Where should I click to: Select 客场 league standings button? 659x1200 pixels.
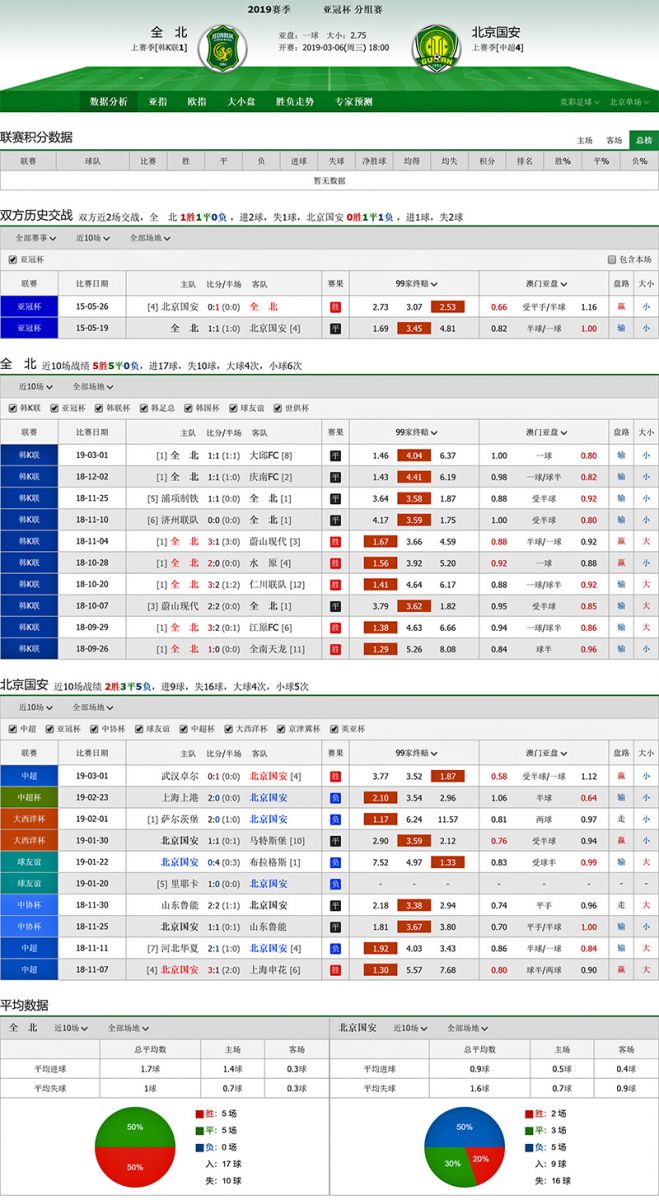614,140
